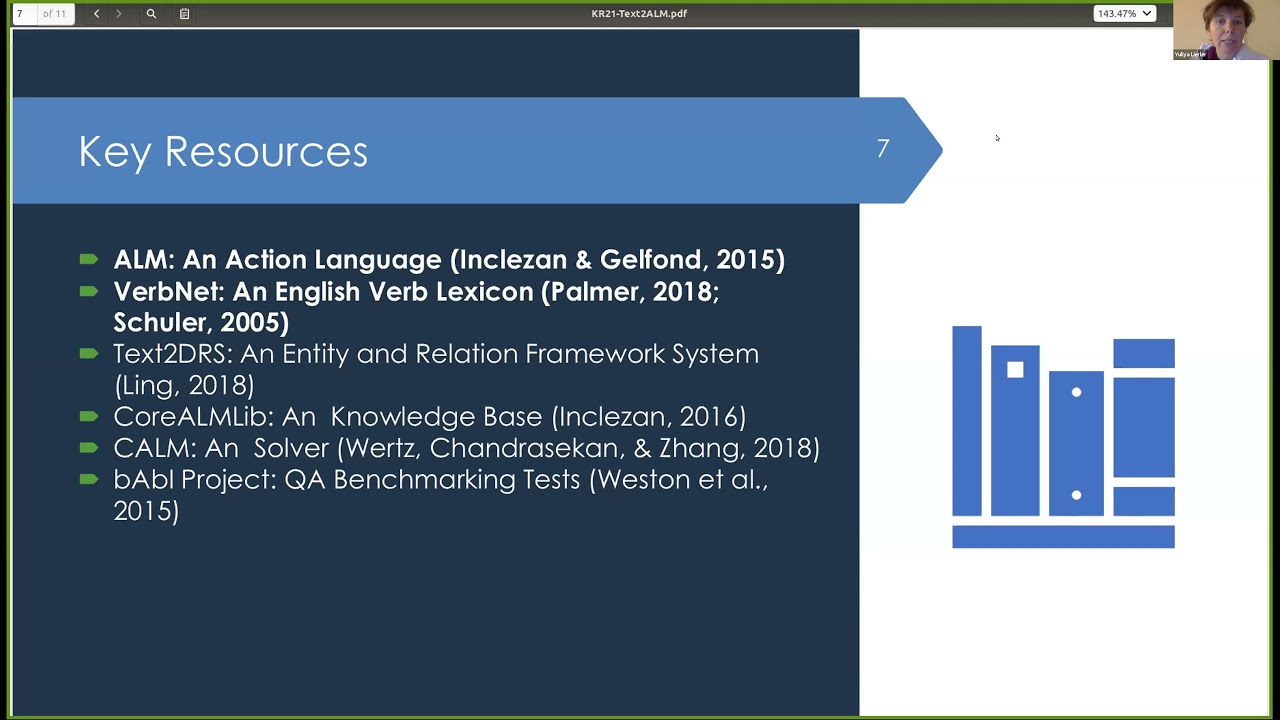Click the Key Resources slide heading
This screenshot has height=720, width=1280.
(x=223, y=152)
